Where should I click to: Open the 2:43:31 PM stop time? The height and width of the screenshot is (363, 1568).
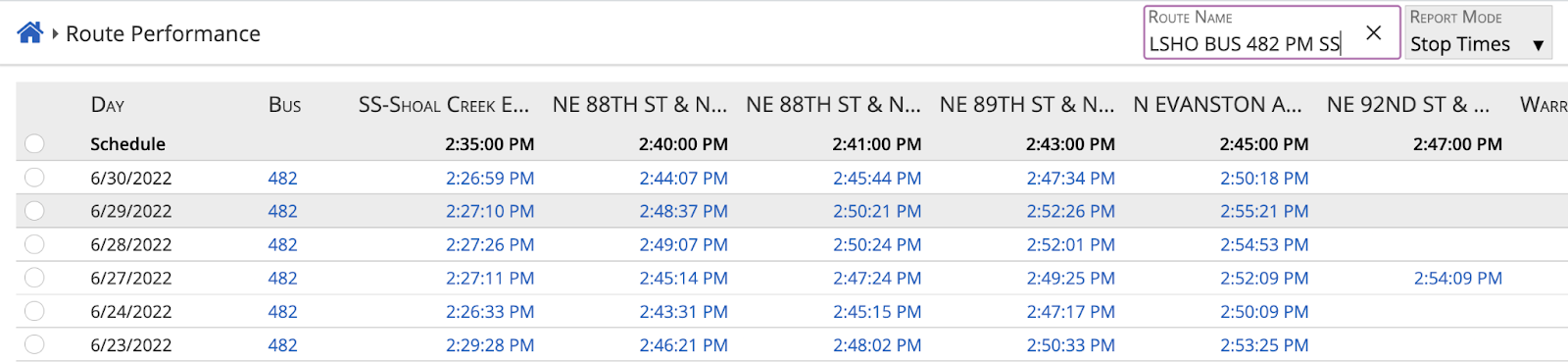pyautogui.click(x=684, y=312)
